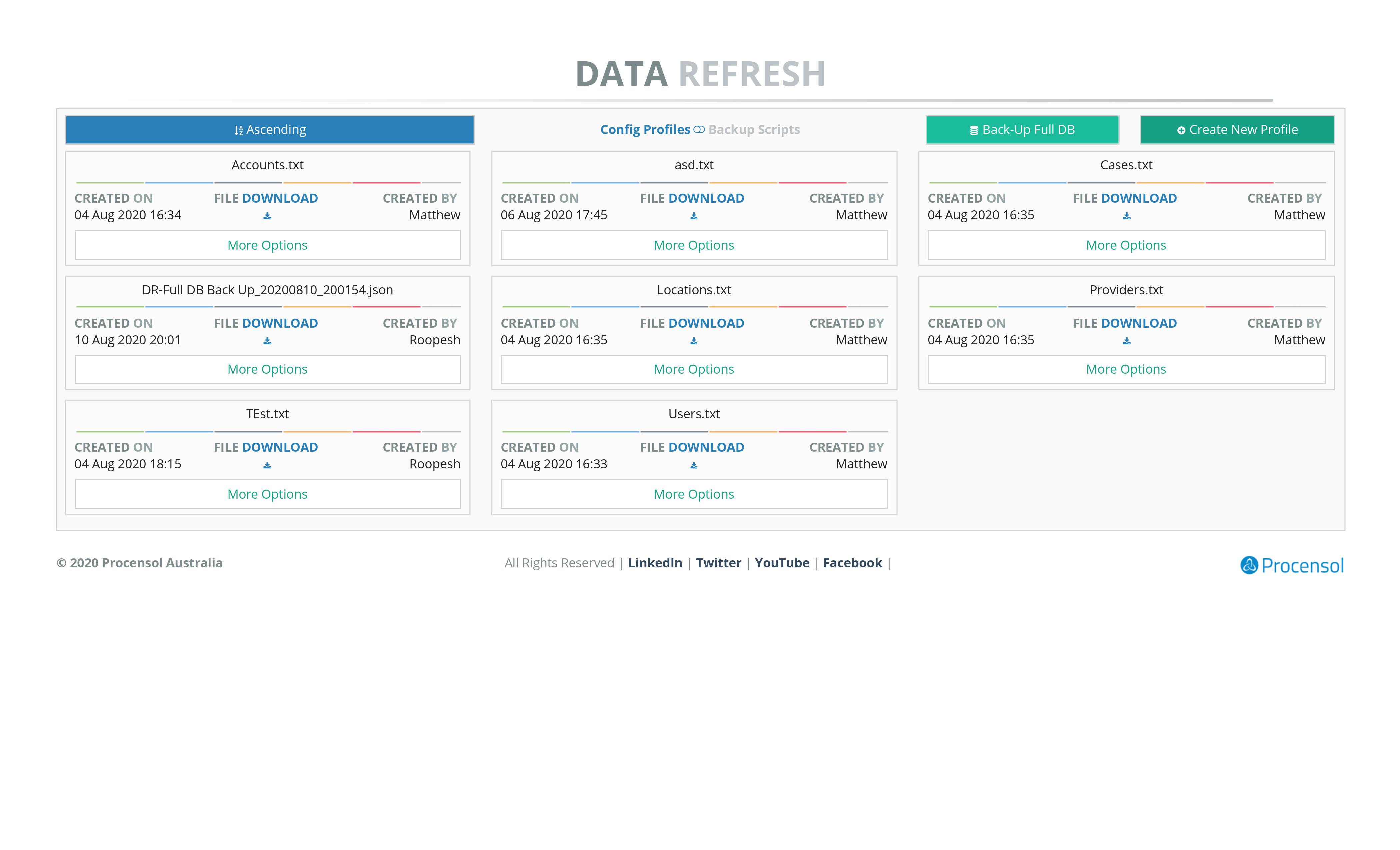The width and height of the screenshot is (1400, 850).
Task: Download the Accounts.txt file
Action: coord(267,216)
